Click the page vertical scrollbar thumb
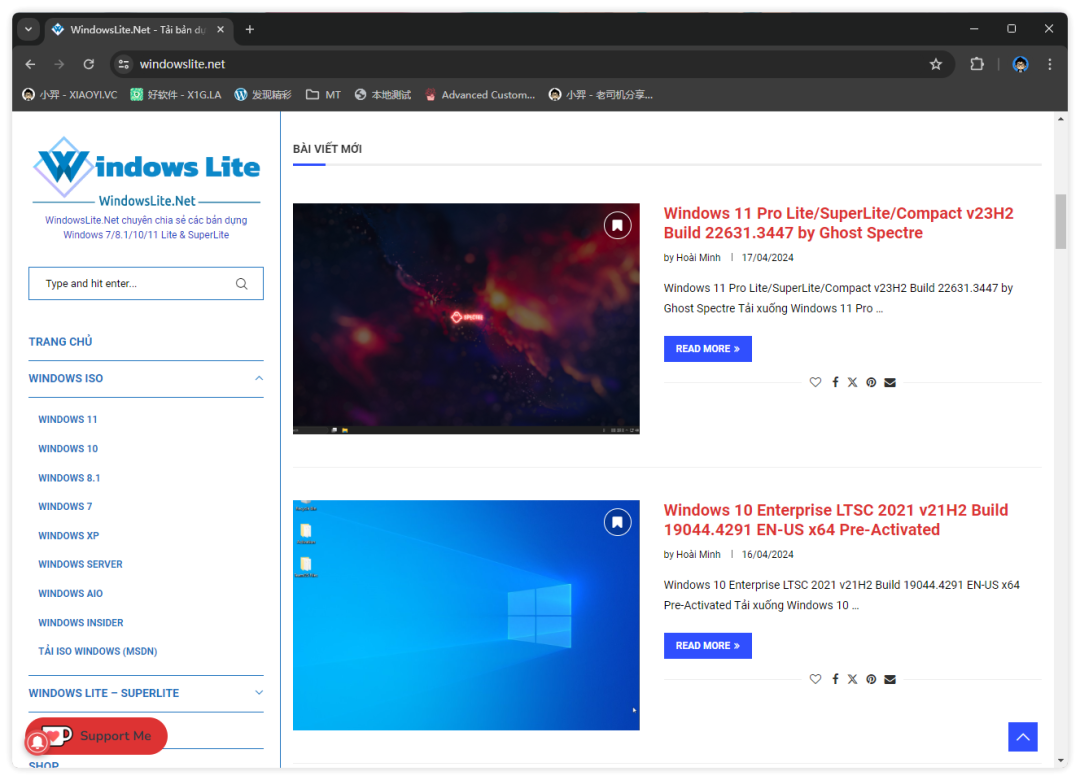 coord(1061,221)
